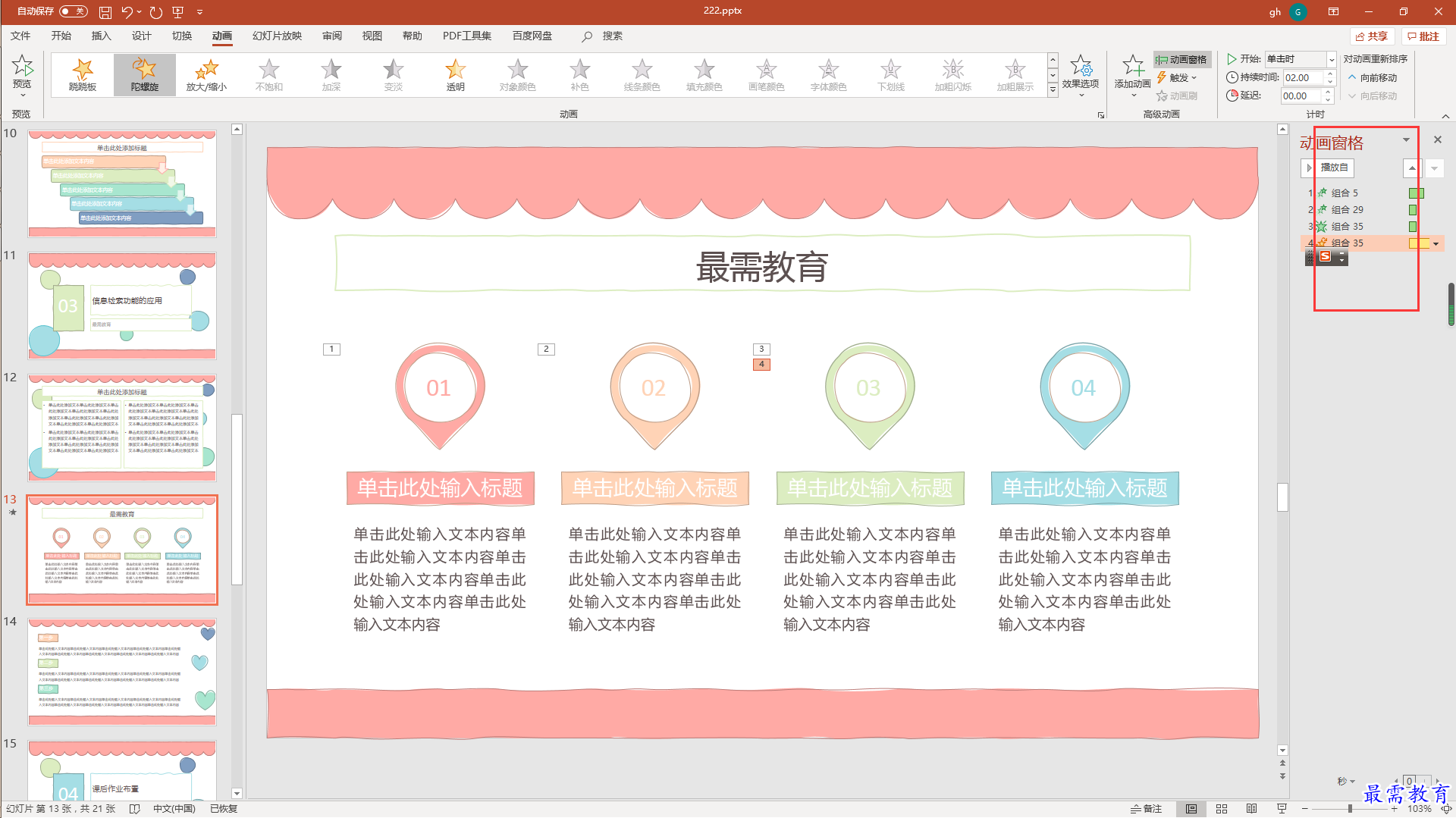Click 向前移动 move earlier button
This screenshot has height=818, width=1456.
tap(1373, 77)
